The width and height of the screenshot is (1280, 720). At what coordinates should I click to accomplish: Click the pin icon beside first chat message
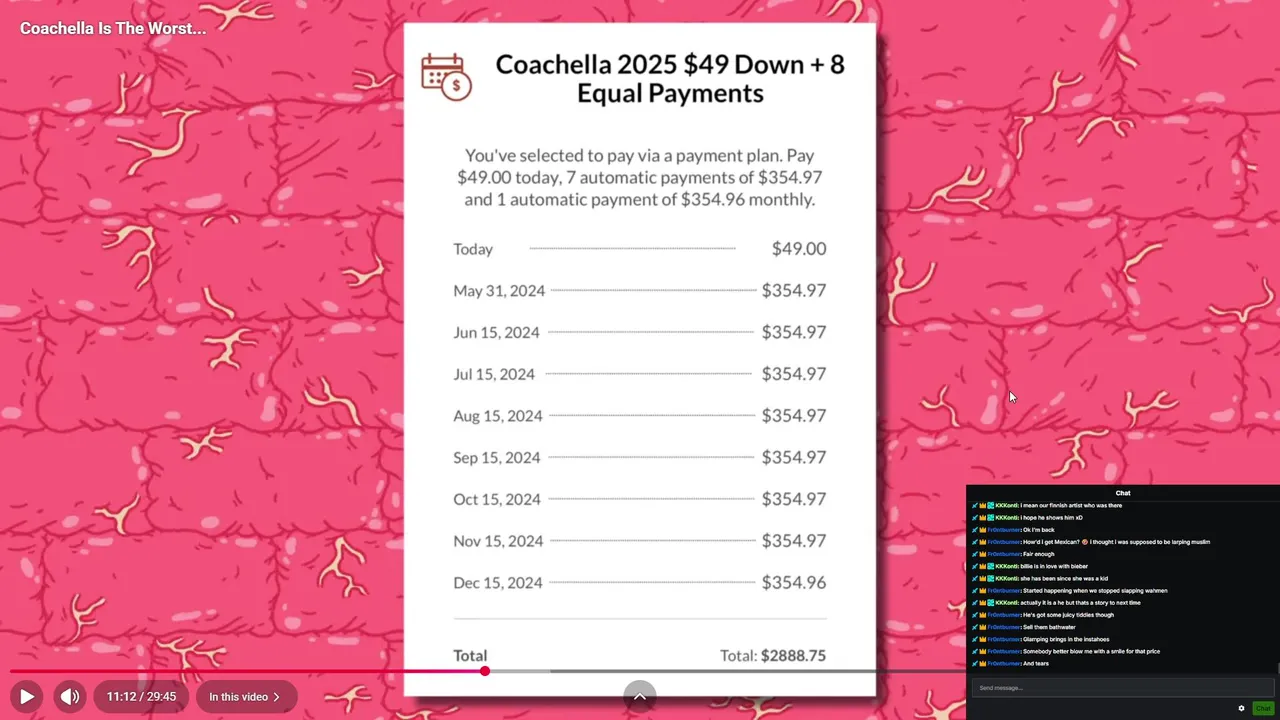975,506
